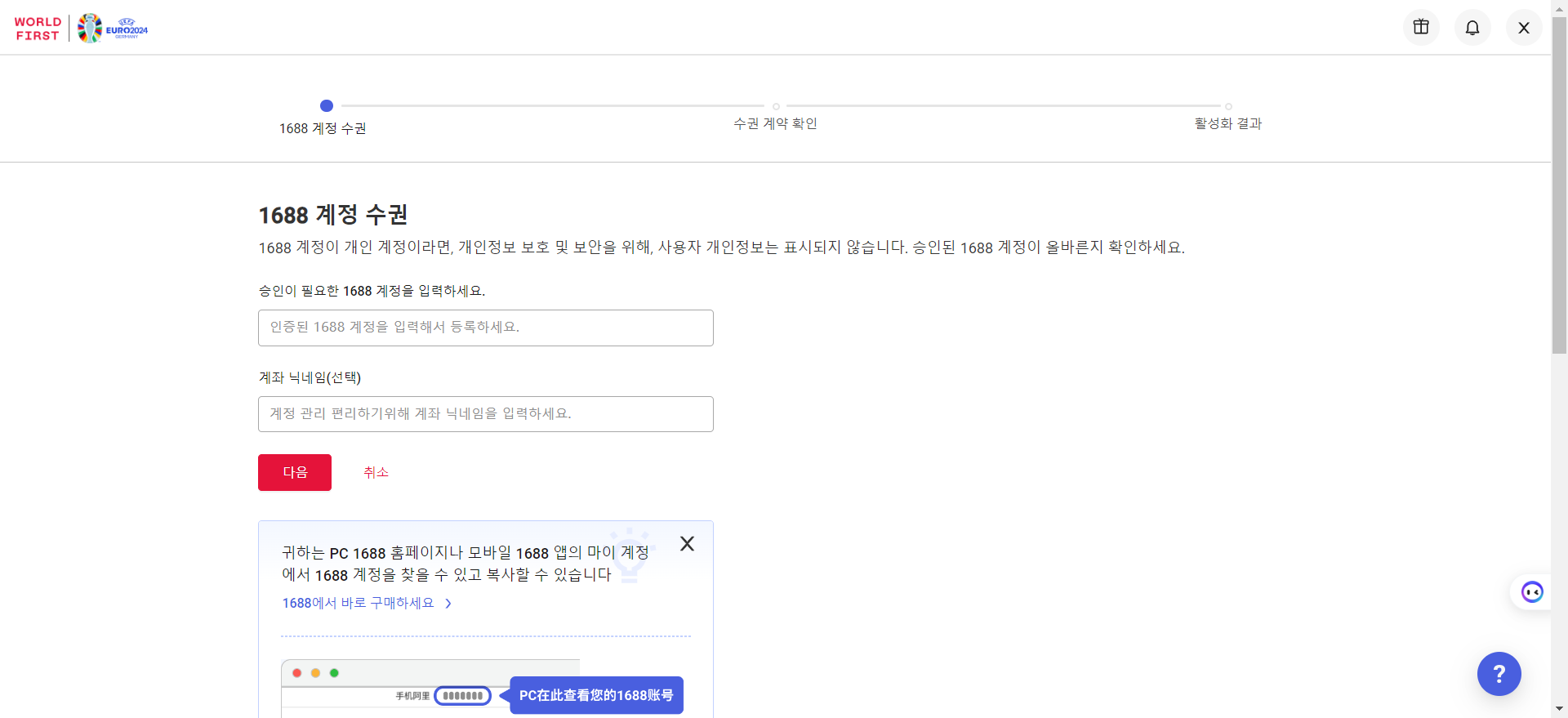Click the red 다음 button

coord(295,472)
